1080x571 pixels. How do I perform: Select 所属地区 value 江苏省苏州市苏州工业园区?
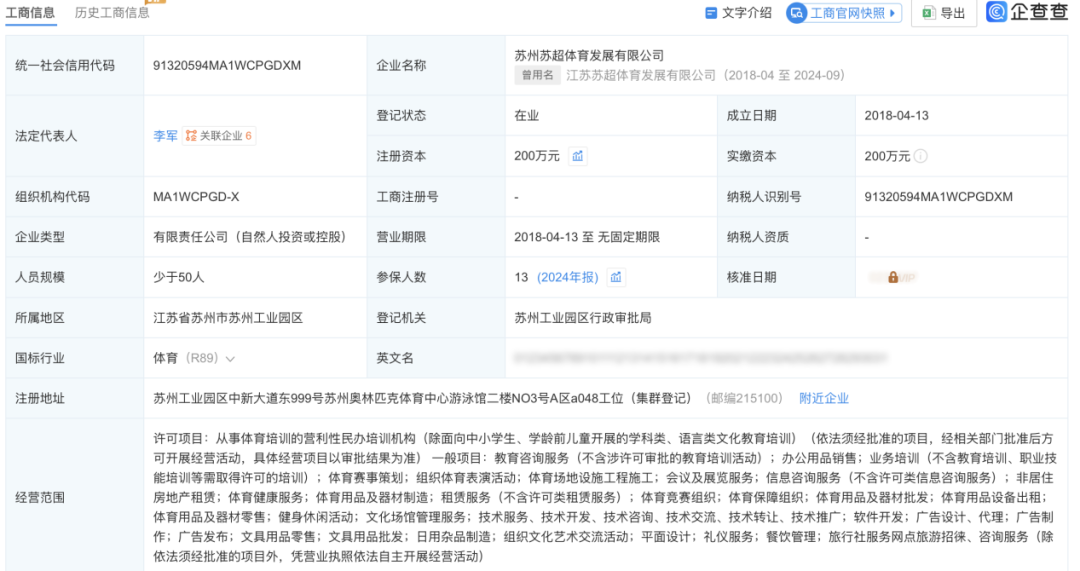click(228, 318)
